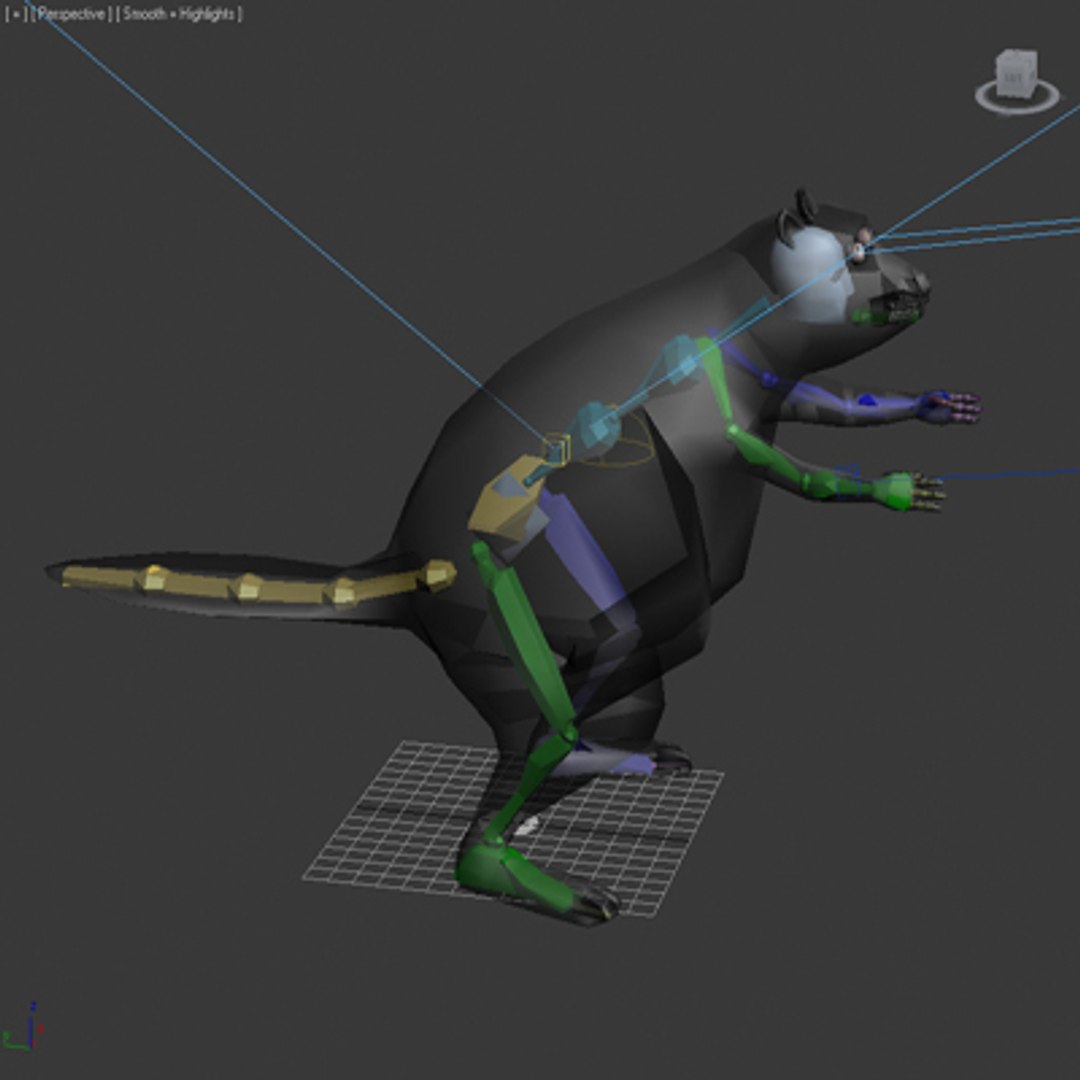Click the ViewCube cube face
The height and width of the screenshot is (1080, 1080).
click(x=1017, y=72)
